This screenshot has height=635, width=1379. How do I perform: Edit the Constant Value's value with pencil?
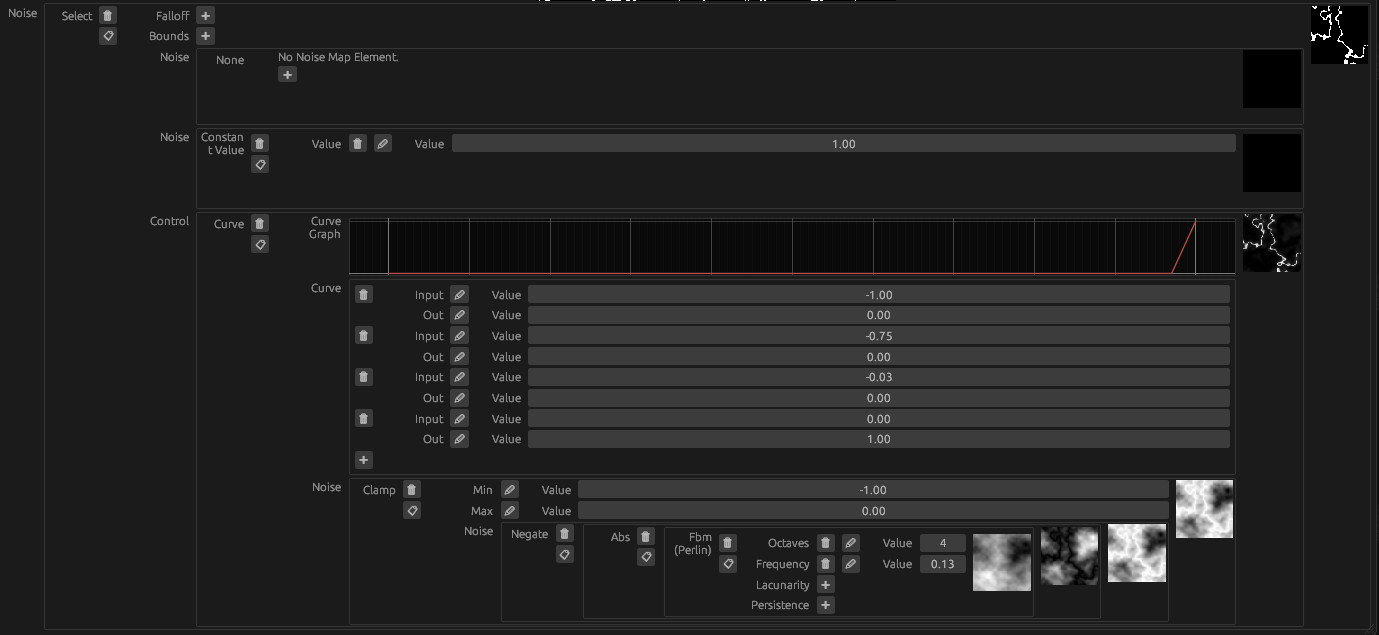pyautogui.click(x=382, y=144)
